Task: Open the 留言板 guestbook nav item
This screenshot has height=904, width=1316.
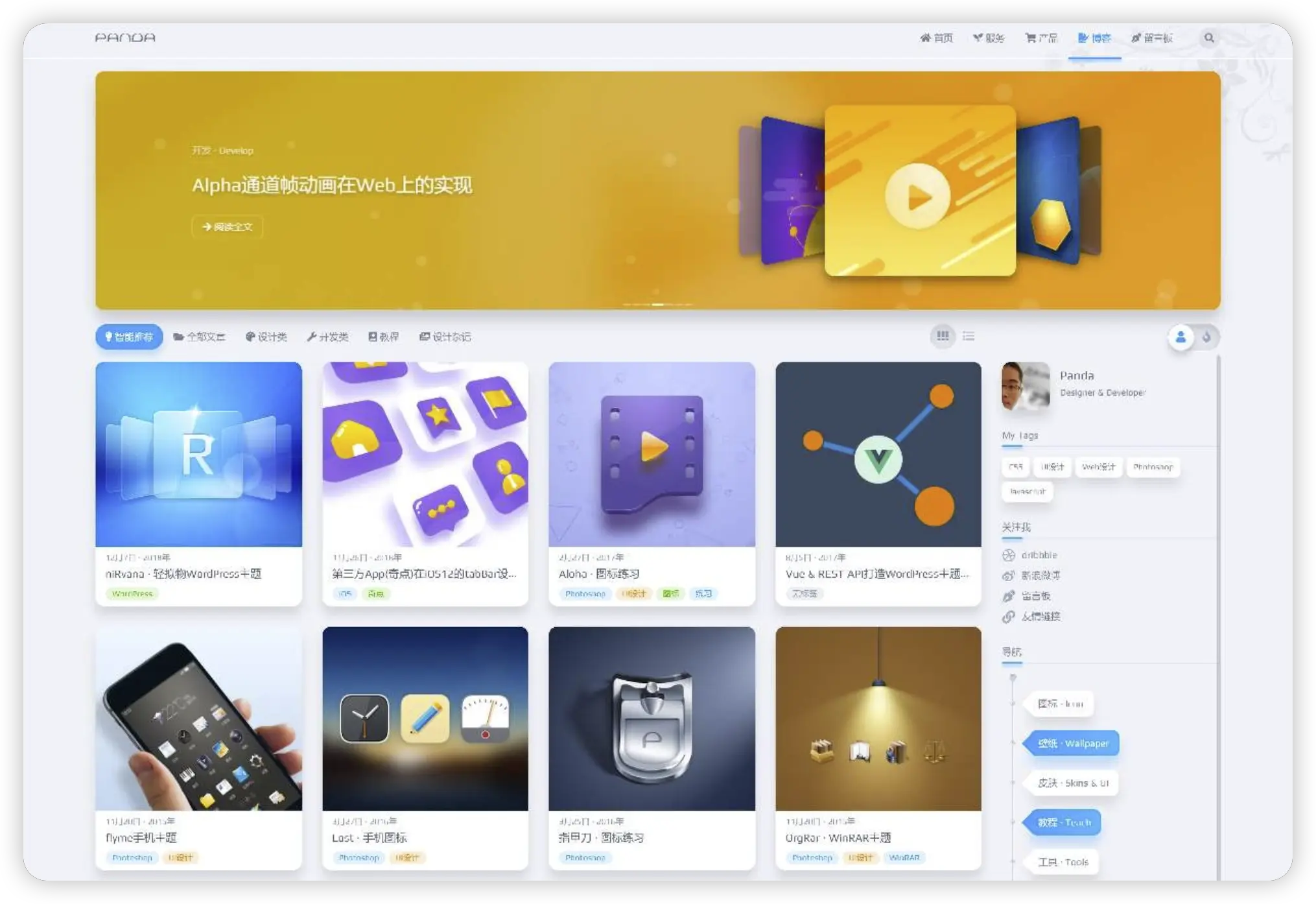Action: pyautogui.click(x=1152, y=38)
